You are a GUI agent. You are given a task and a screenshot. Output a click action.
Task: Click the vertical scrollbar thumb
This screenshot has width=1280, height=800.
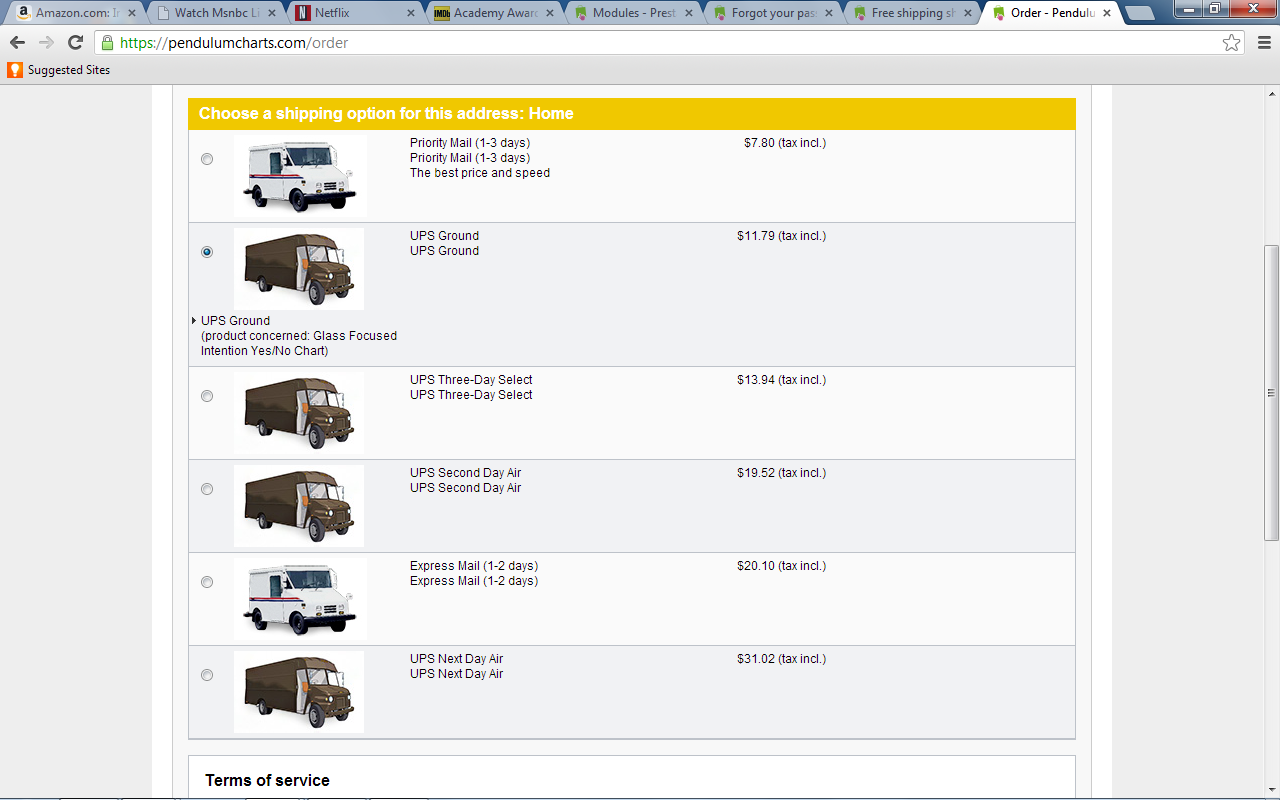pos(1271,393)
